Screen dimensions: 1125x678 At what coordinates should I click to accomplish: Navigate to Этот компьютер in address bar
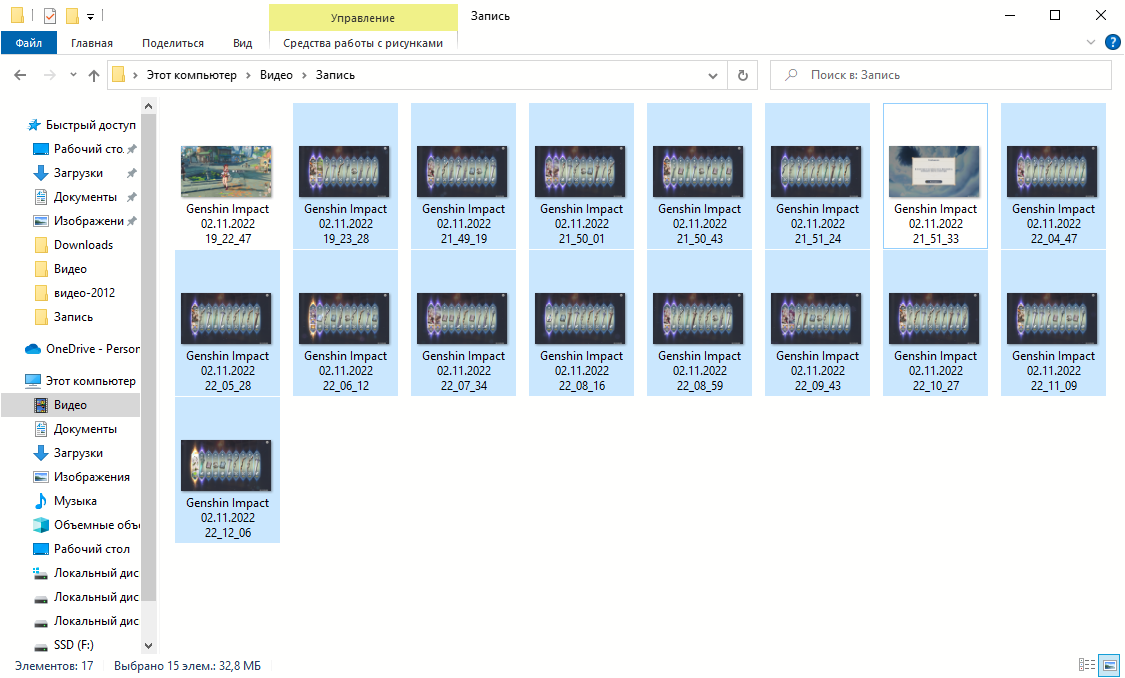point(192,75)
